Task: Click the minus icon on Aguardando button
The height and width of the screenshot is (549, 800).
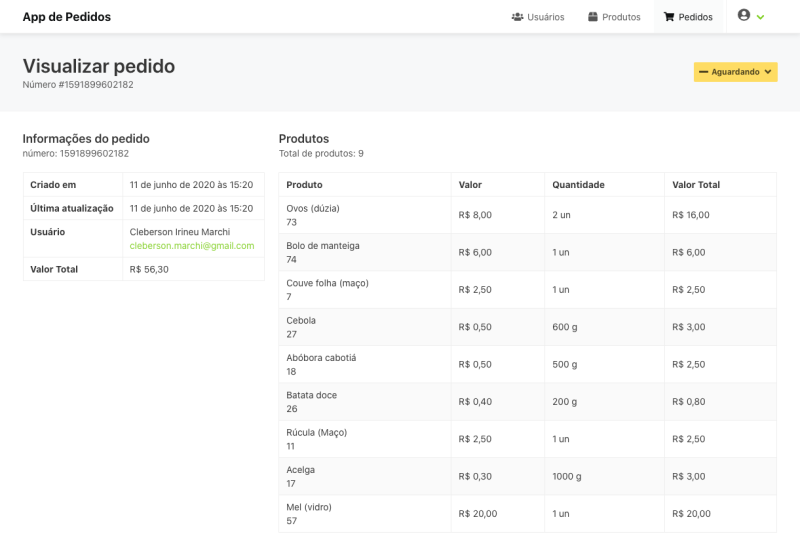Action: (x=703, y=72)
